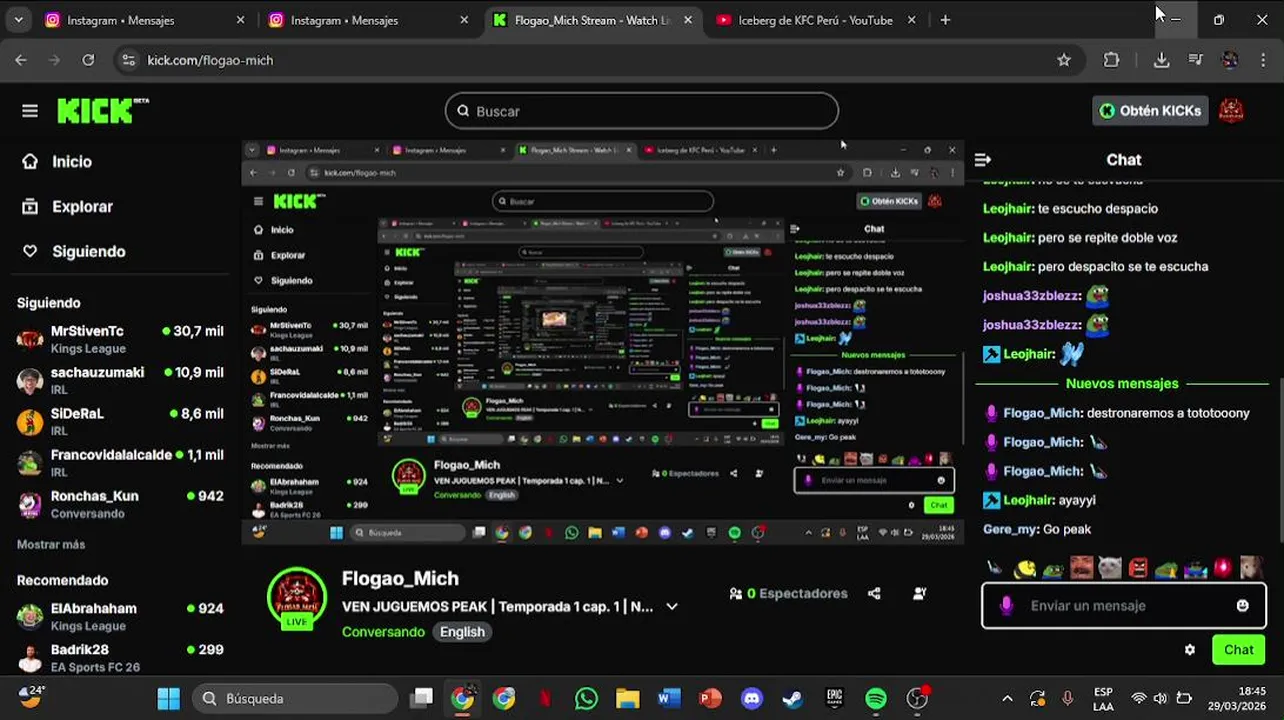Viewport: 1284px width, 720px height.
Task: Open the Ronchas_Kun followed channel
Action: pyautogui.click(x=120, y=504)
